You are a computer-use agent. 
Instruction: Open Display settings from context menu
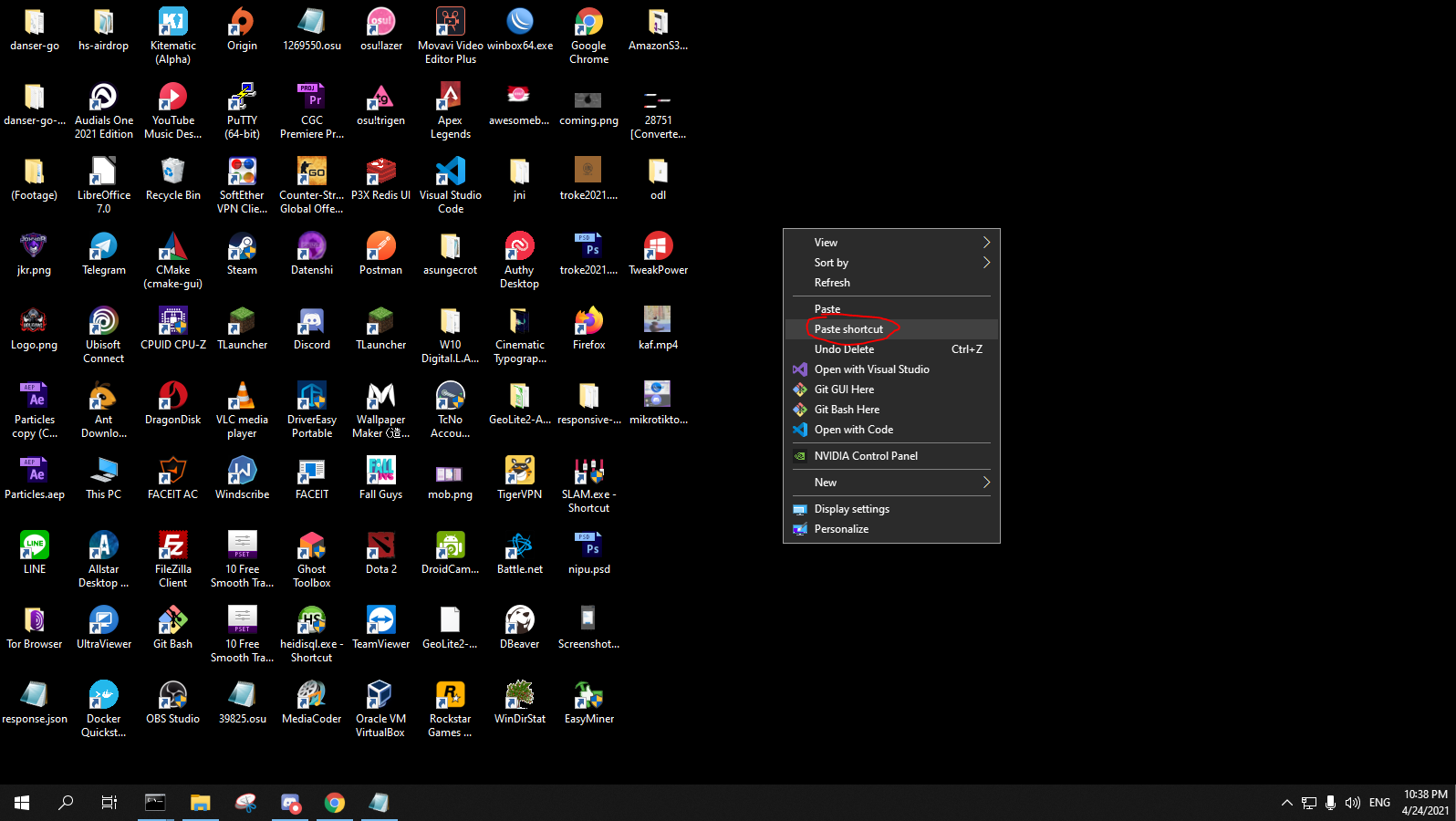coord(891,509)
